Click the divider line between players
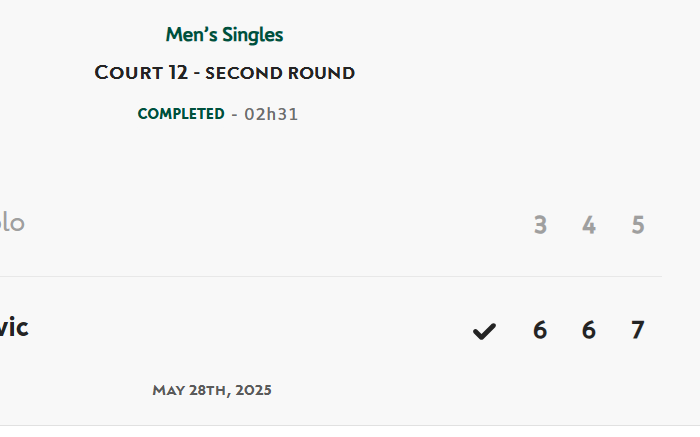700x437 pixels. coord(331,276)
